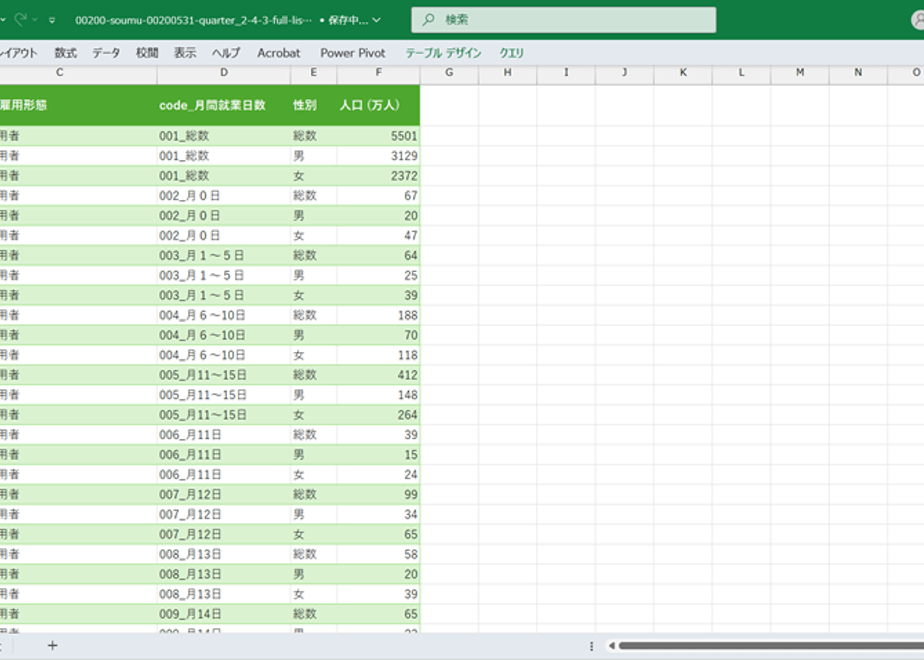Viewport: 924px width, 660px height.
Task: Select the cell with value 3129
Action: [378, 156]
